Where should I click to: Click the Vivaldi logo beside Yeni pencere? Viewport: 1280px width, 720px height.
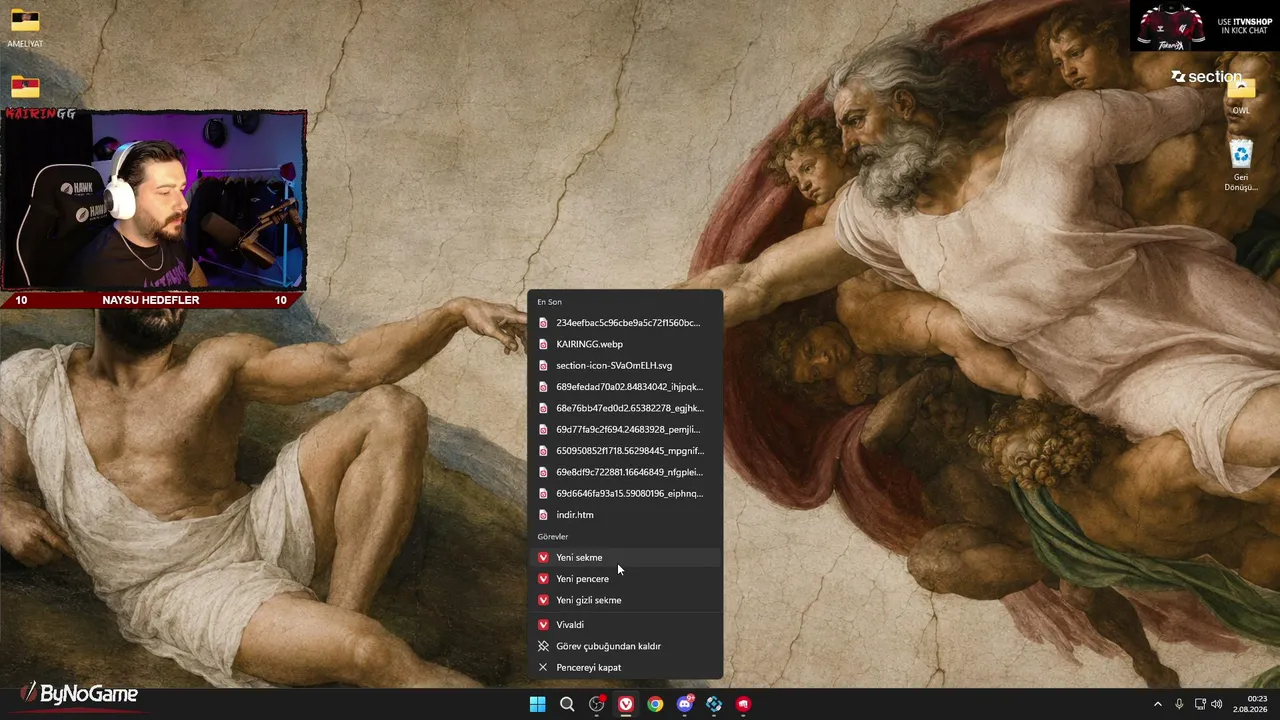click(x=543, y=579)
